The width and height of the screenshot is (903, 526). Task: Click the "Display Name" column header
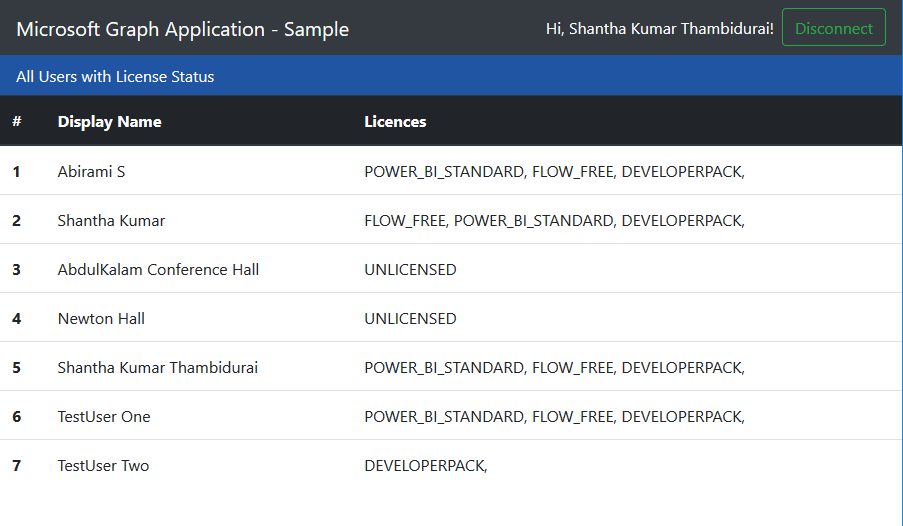pos(109,122)
